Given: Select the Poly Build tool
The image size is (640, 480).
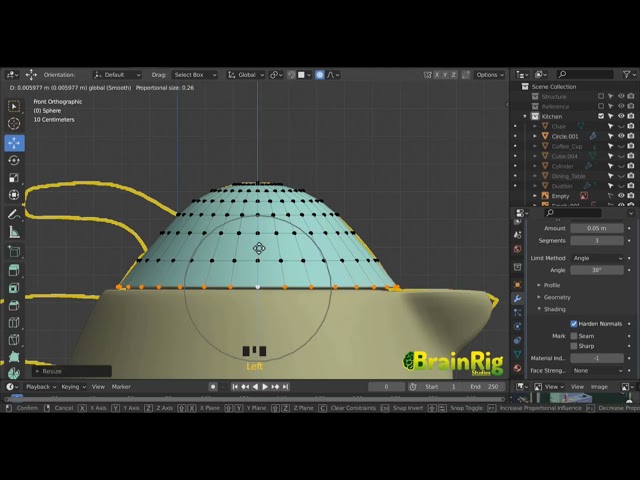Looking at the screenshot, I should [14, 356].
